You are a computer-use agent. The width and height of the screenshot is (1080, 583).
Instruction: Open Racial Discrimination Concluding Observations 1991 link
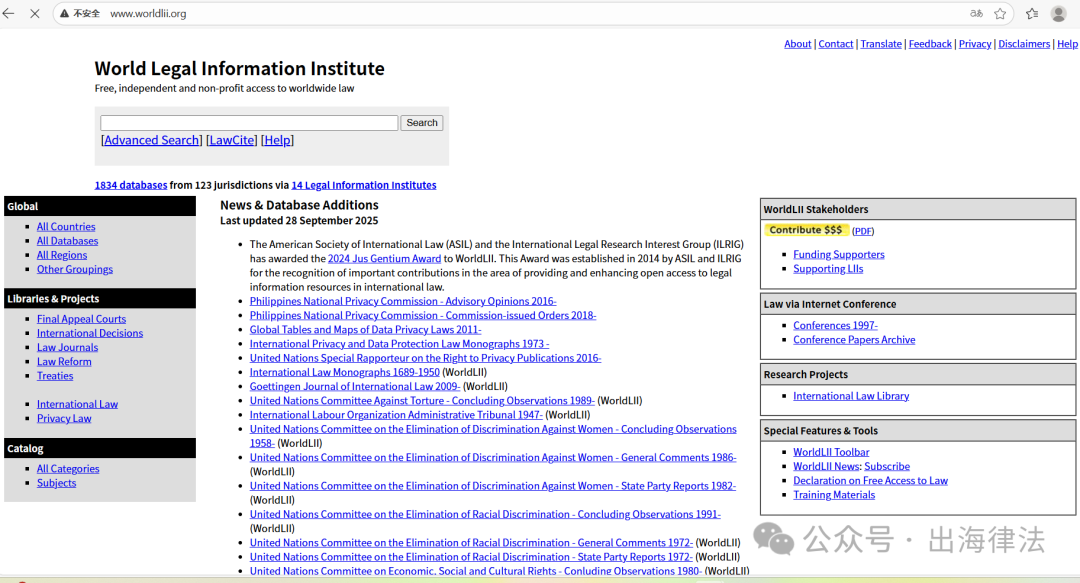click(485, 514)
